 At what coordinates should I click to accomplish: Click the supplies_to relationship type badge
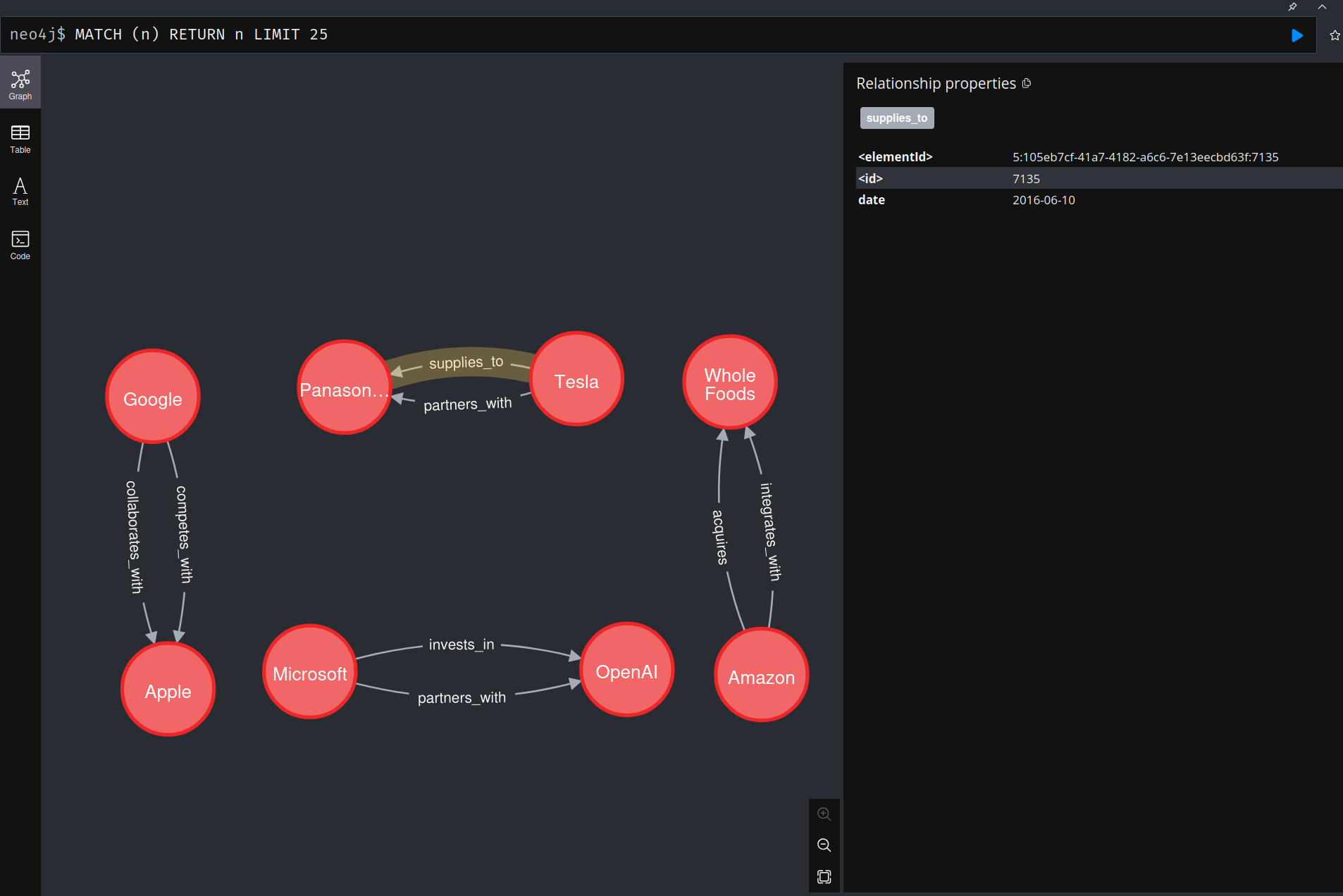[x=896, y=118]
